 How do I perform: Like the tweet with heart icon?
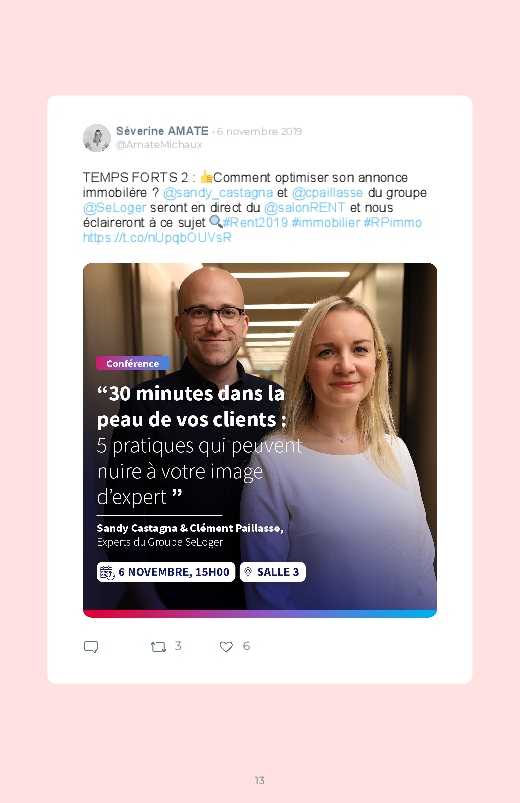point(226,647)
